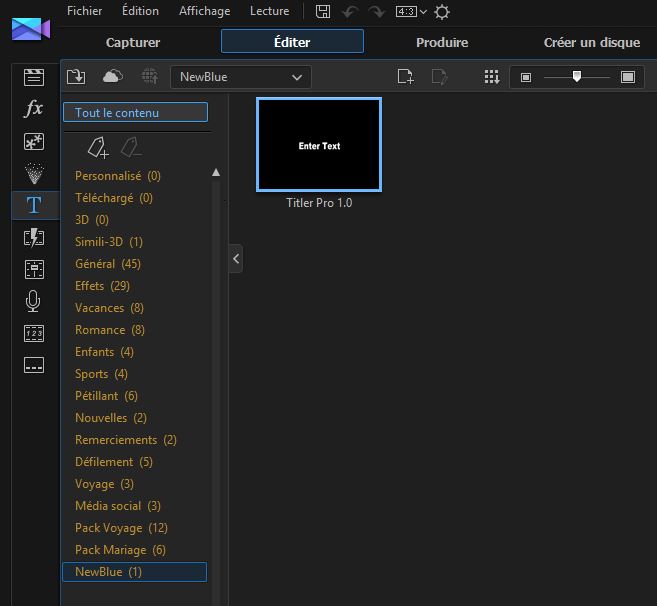Click the delete tag icon
Screen dimensions: 657x606
pyautogui.click(x=131, y=148)
